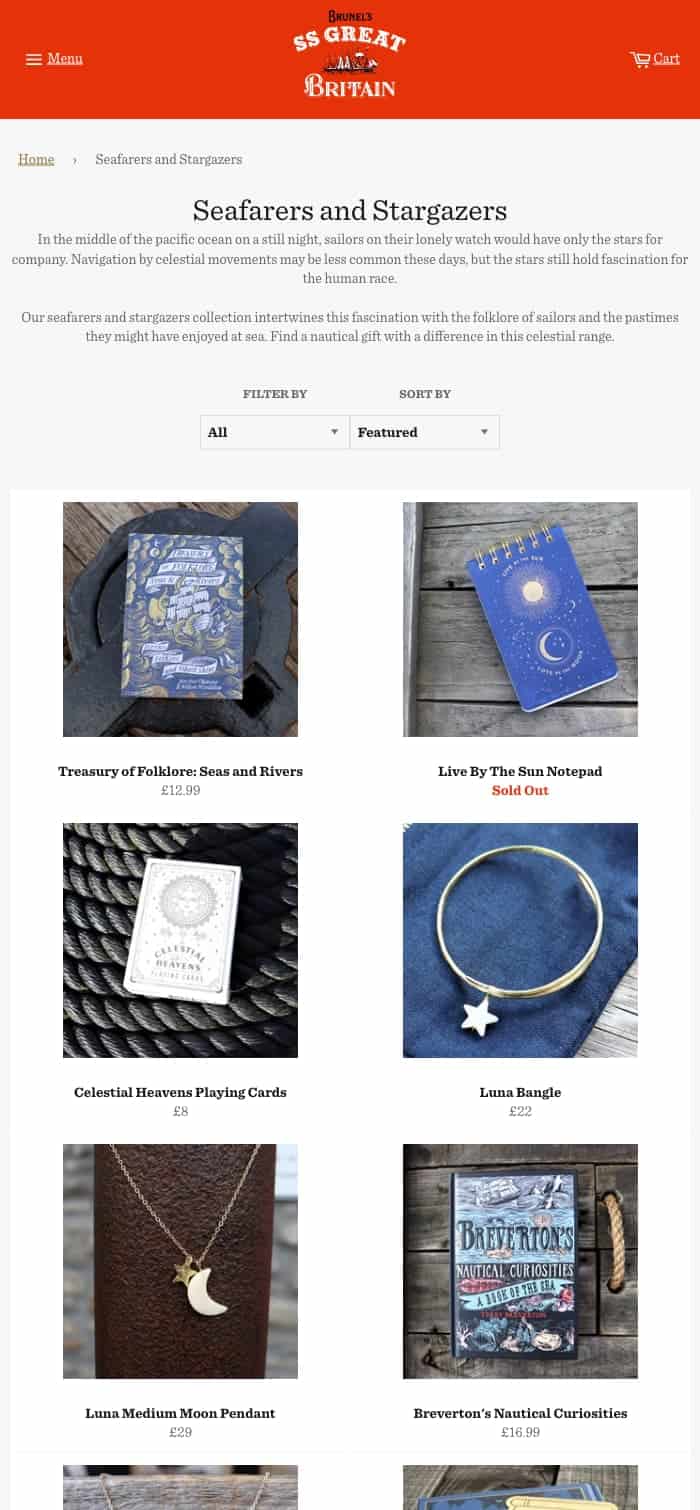Select Celestial Heavens Playing Cards image

click(180, 940)
